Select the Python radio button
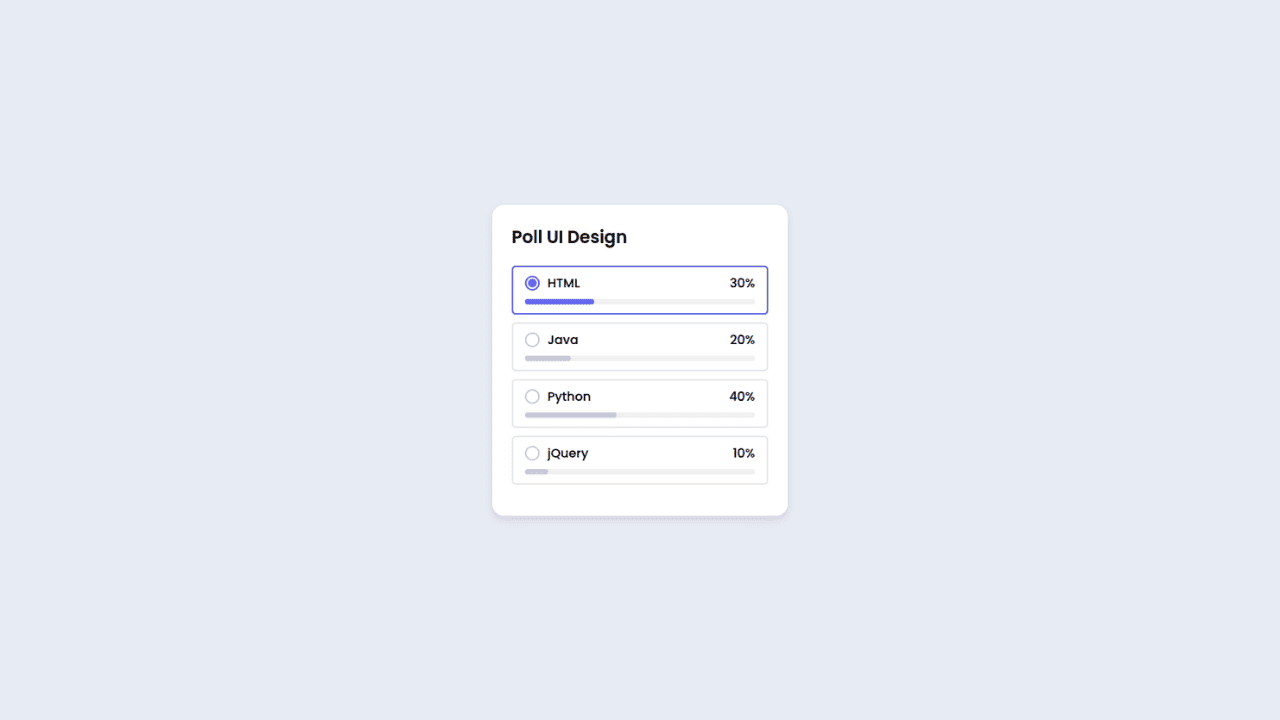Screen dimensions: 1280x720 coord(532,396)
